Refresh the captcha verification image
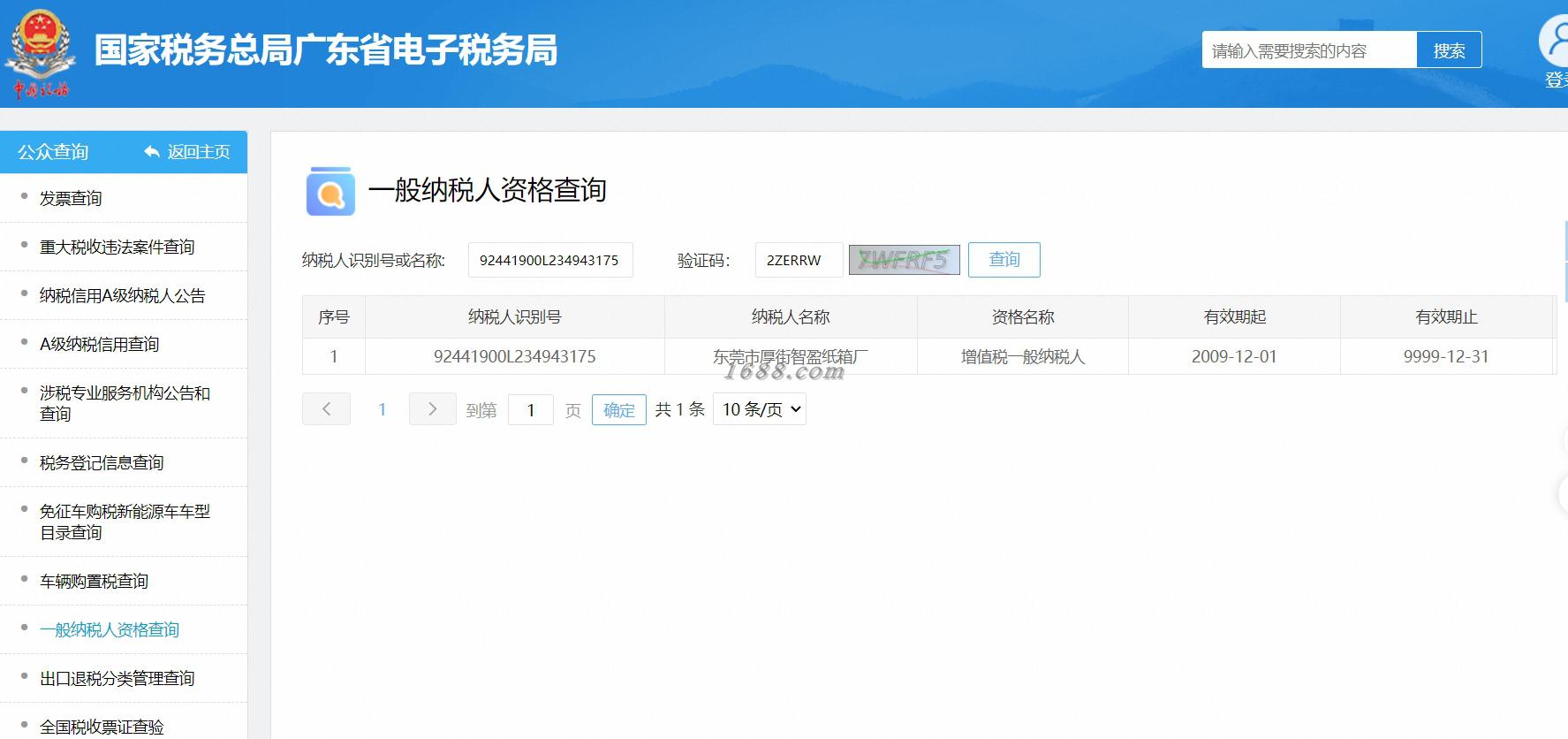Screen dimensions: 1568x739 [904, 260]
